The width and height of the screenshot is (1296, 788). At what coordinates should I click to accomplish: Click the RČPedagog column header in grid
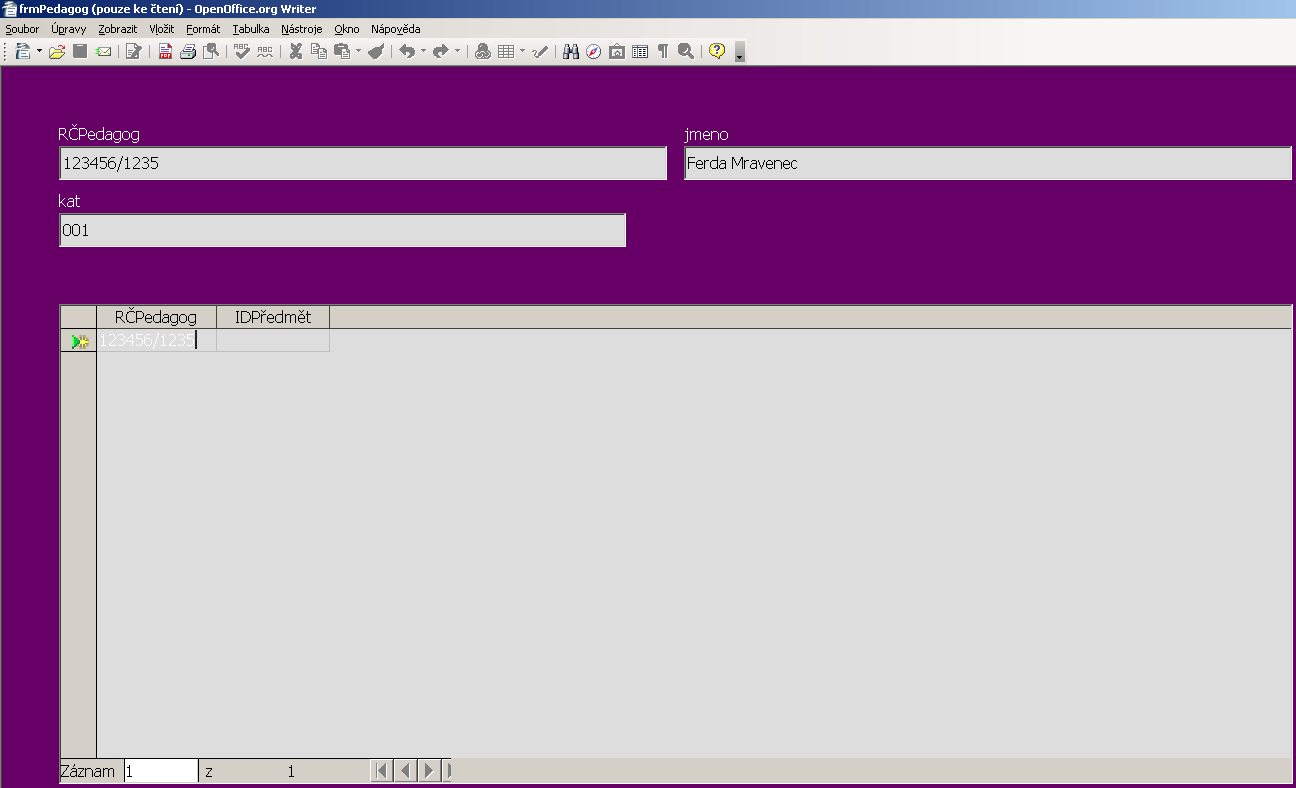pyautogui.click(x=156, y=317)
